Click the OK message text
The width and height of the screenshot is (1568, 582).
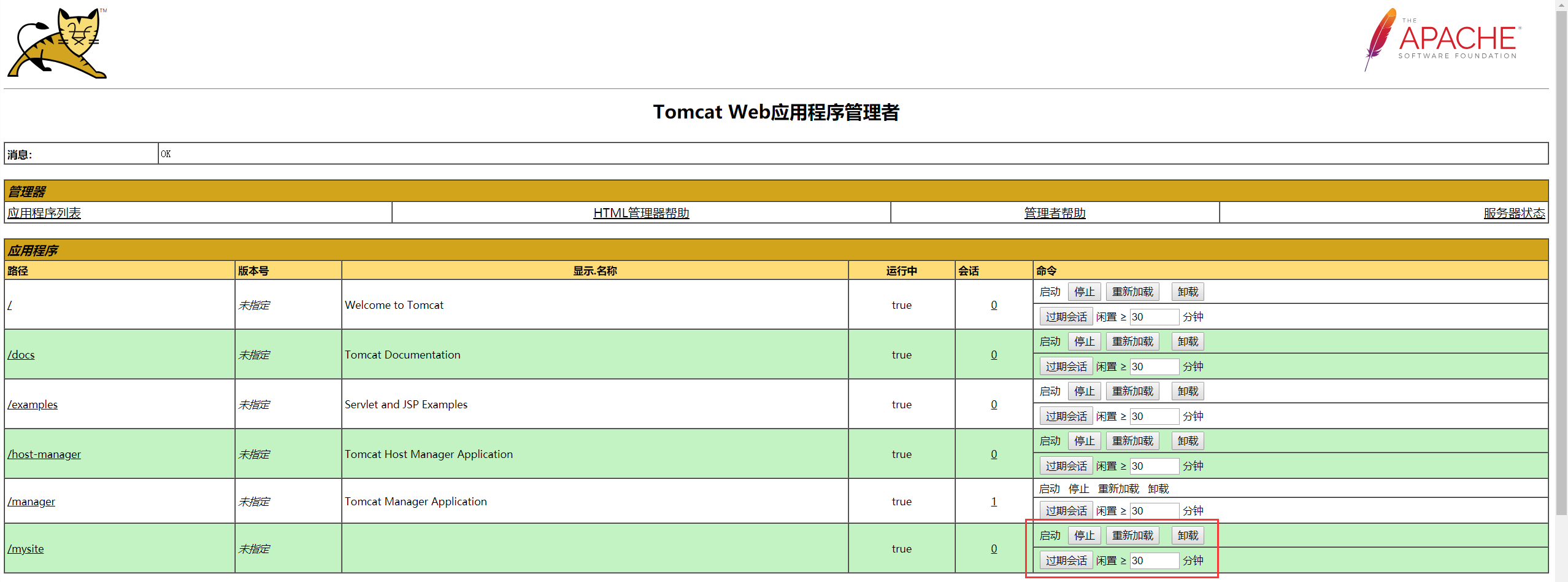(166, 154)
